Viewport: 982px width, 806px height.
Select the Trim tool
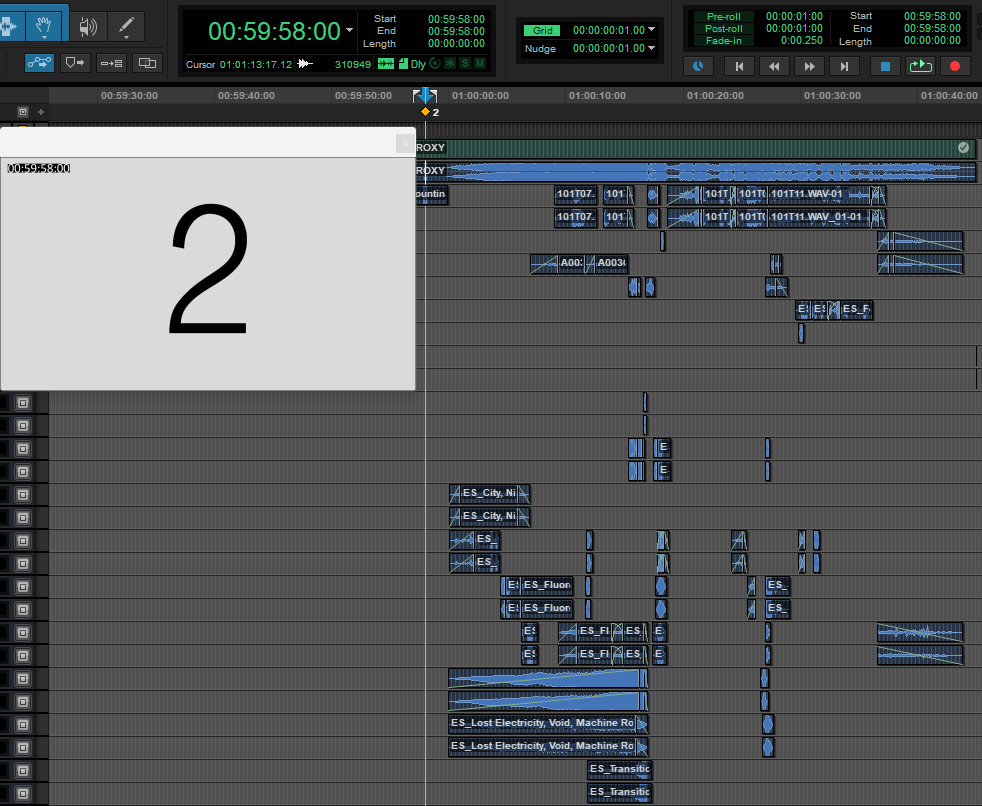click(x=8, y=27)
